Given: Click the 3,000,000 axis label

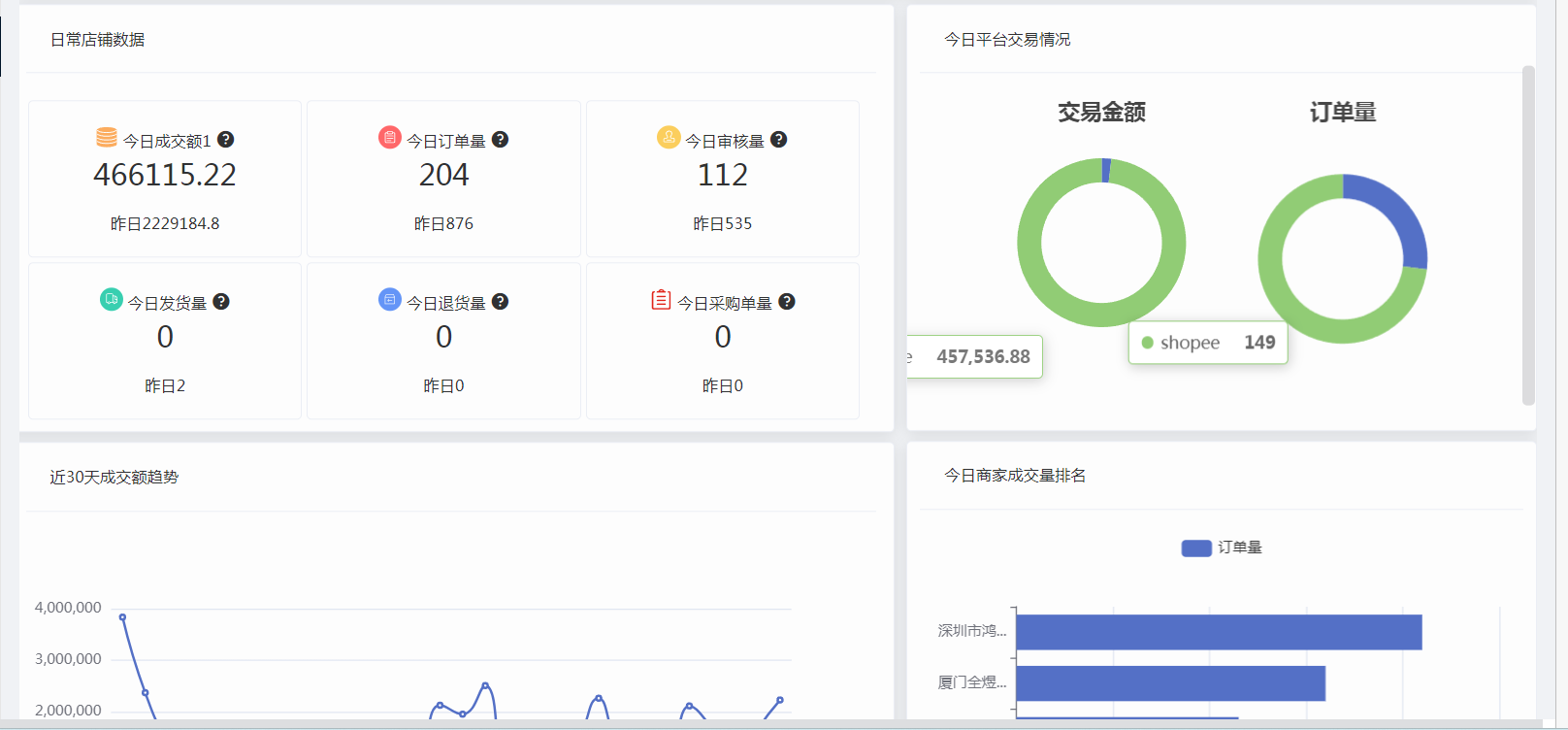Looking at the screenshot, I should pyautogui.click(x=68, y=659).
